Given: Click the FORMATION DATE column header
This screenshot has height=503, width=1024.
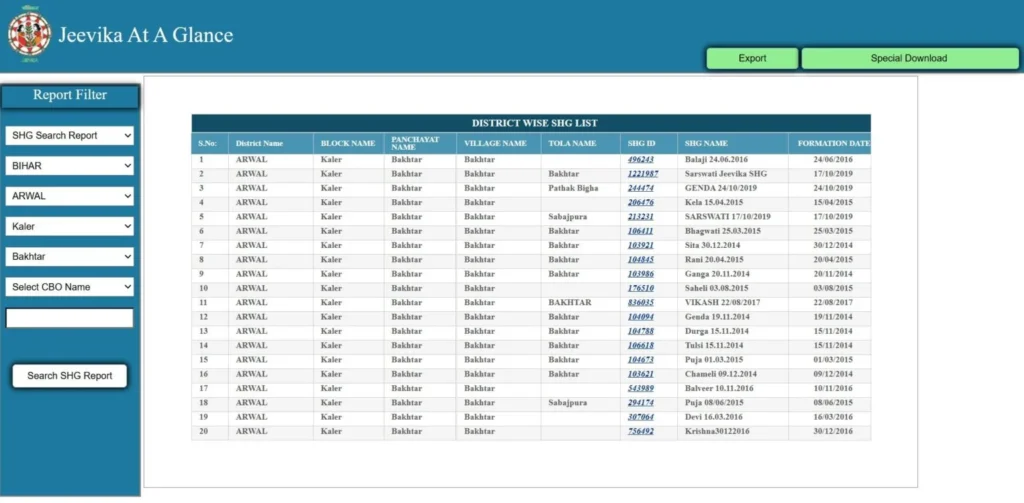Looking at the screenshot, I should pos(832,143).
